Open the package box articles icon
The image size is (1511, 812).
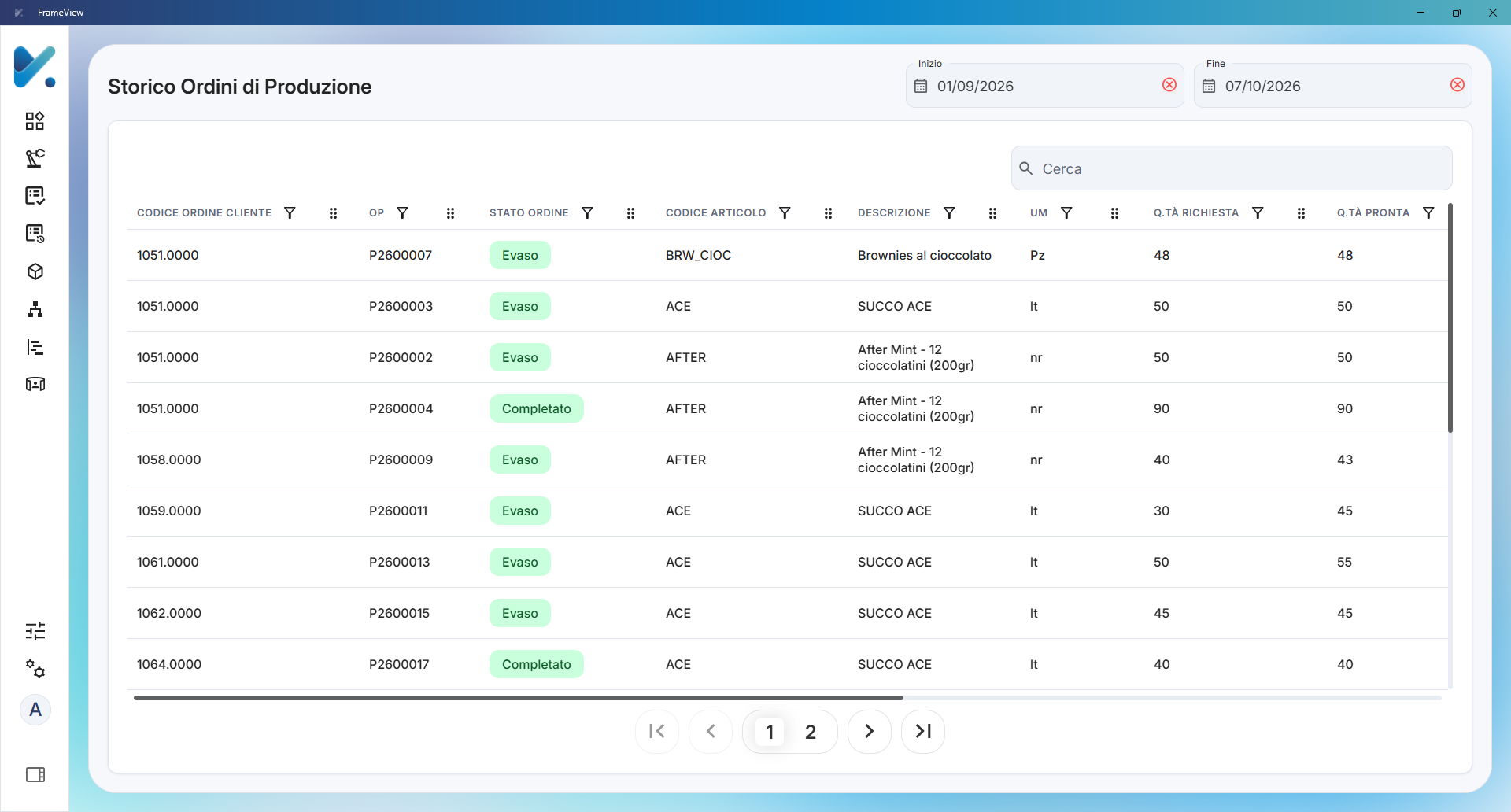(x=35, y=271)
